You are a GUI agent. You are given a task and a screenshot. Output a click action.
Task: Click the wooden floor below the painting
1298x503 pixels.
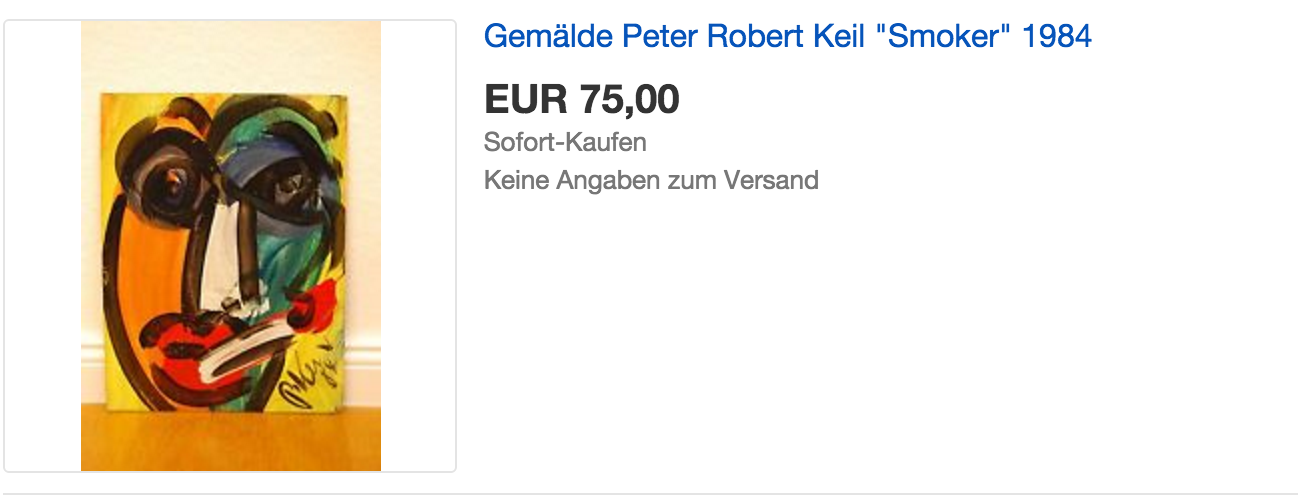click(231, 440)
